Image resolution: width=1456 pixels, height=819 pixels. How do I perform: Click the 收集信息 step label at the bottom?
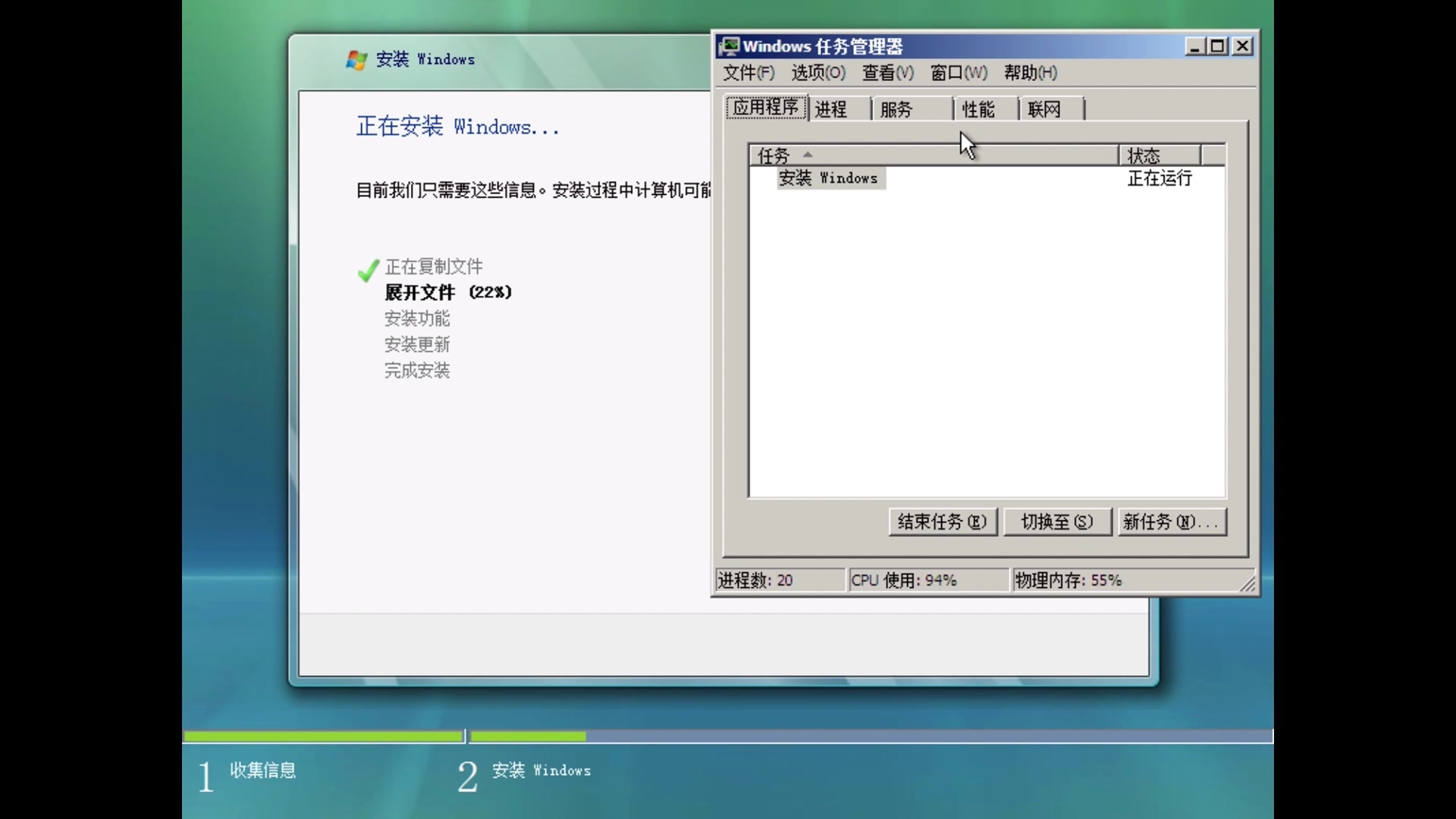[x=263, y=770]
